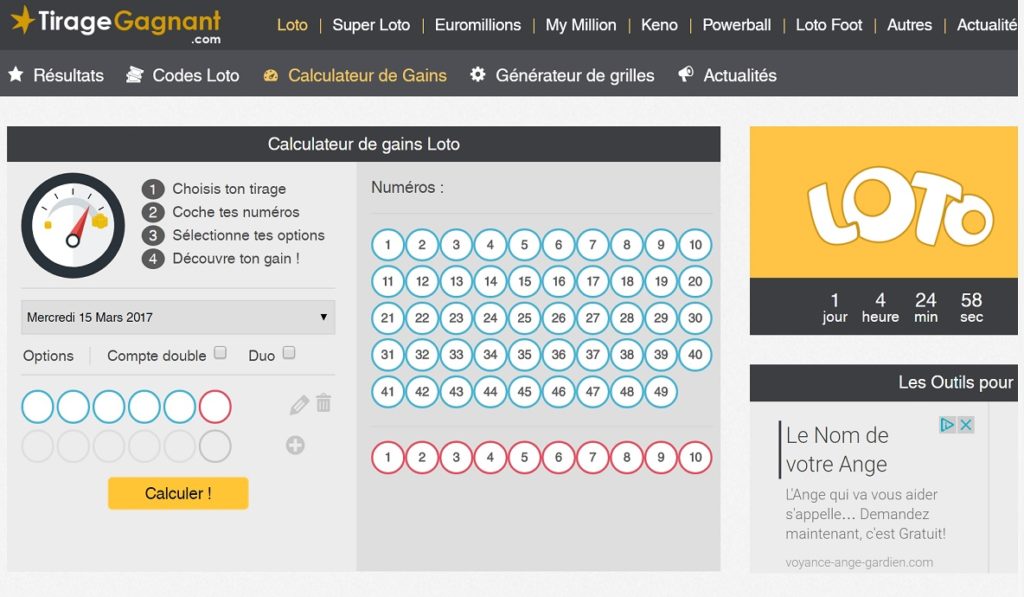Viewport: 1024px width, 597px height.
Task: Select blue number ball 22
Action: click(x=422, y=318)
